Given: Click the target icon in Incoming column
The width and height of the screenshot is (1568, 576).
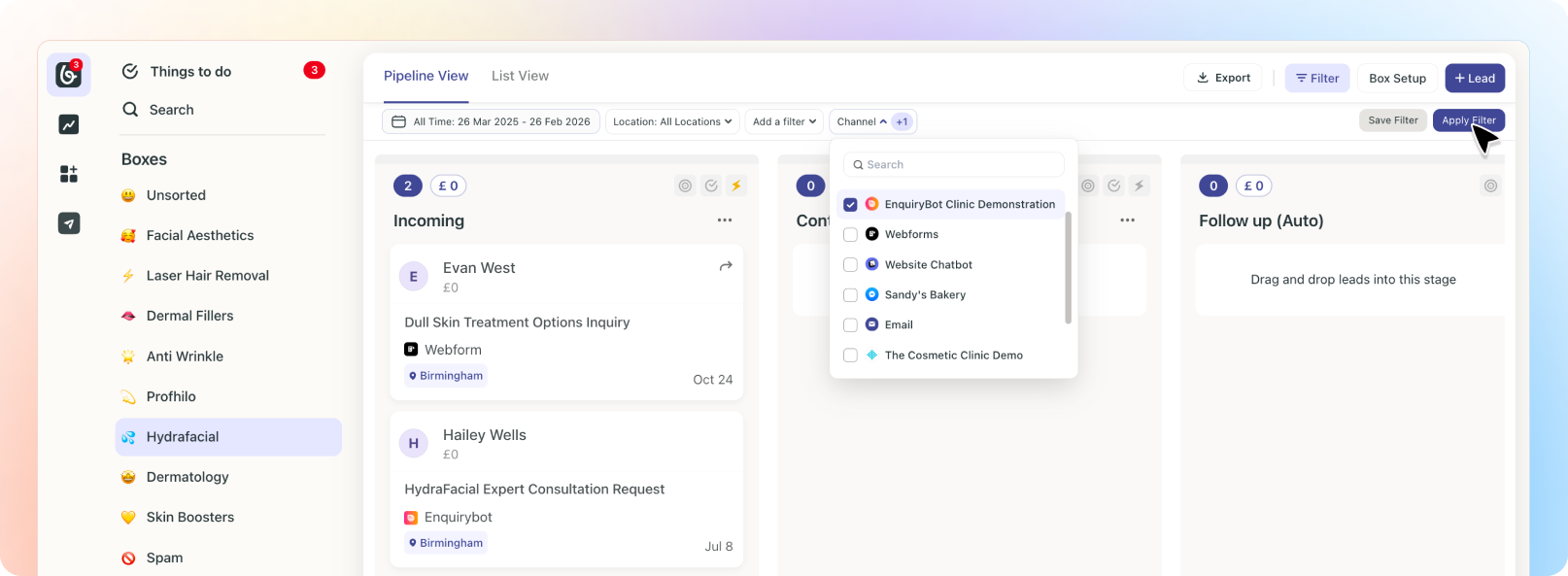Looking at the screenshot, I should [x=686, y=186].
